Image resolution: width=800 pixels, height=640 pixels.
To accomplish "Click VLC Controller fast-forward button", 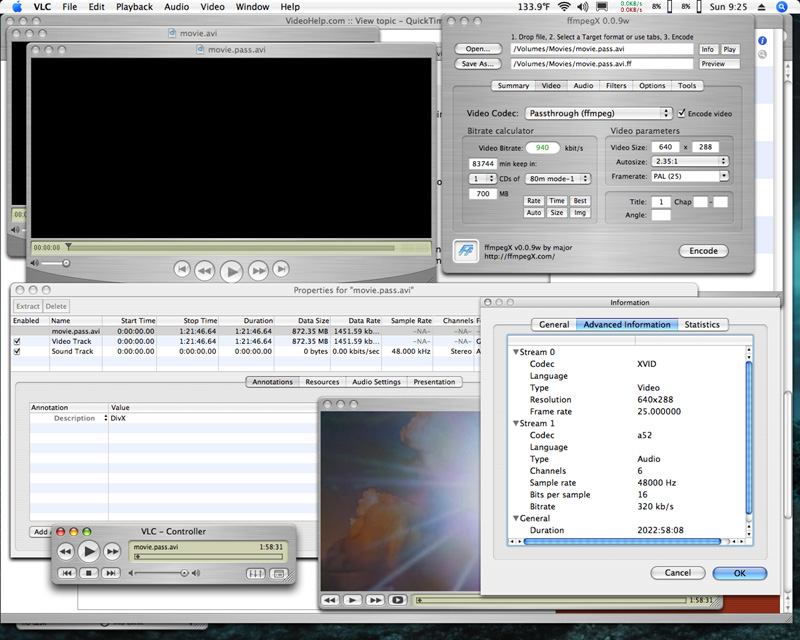I will (112, 551).
